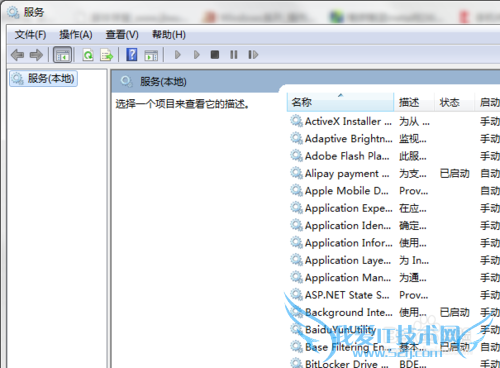The width and height of the screenshot is (500, 368).
Task: Select 服务(本地) in the left tree
Action: 43,79
